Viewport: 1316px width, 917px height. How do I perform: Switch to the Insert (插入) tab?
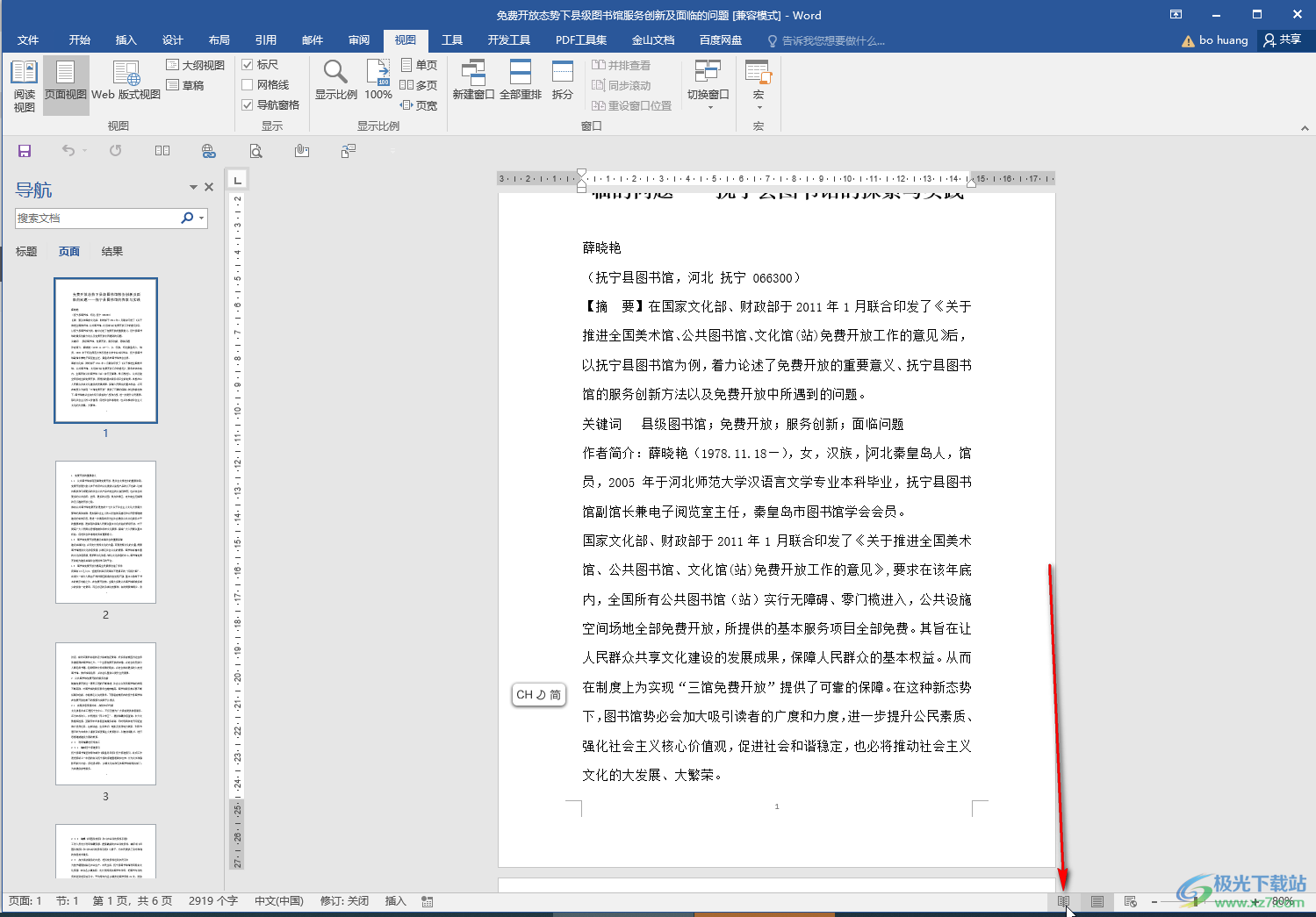(x=126, y=40)
